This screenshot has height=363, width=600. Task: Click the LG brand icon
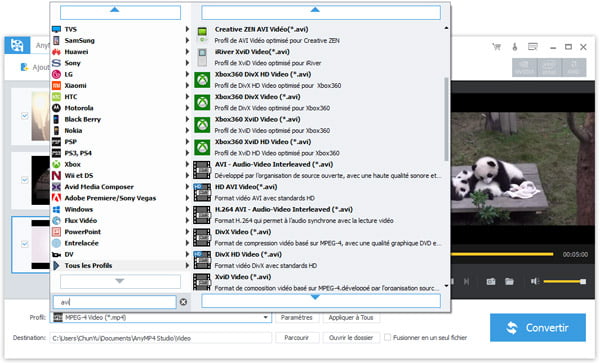pyautogui.click(x=56, y=74)
